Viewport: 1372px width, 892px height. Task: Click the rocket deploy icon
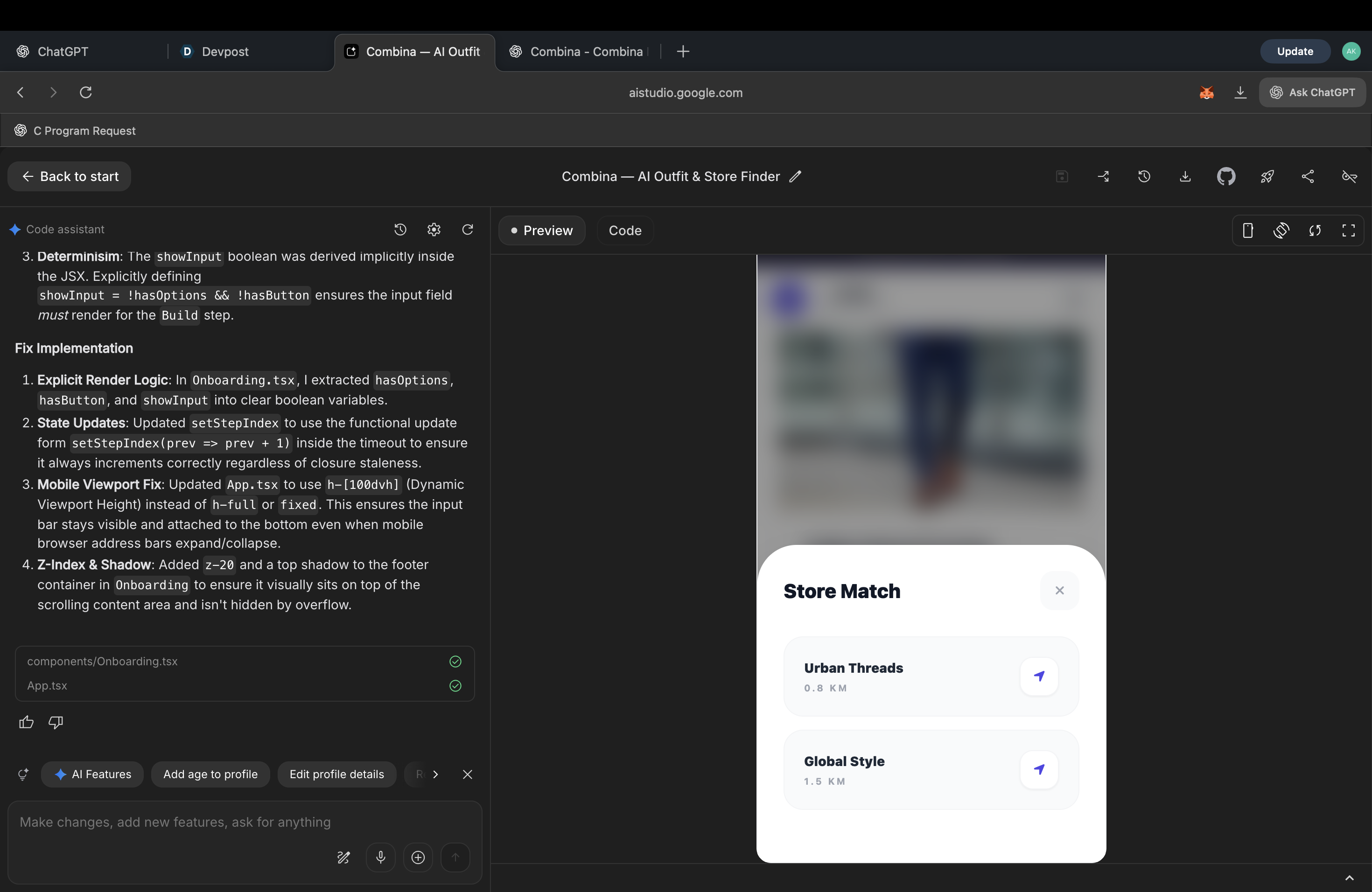[1267, 176]
